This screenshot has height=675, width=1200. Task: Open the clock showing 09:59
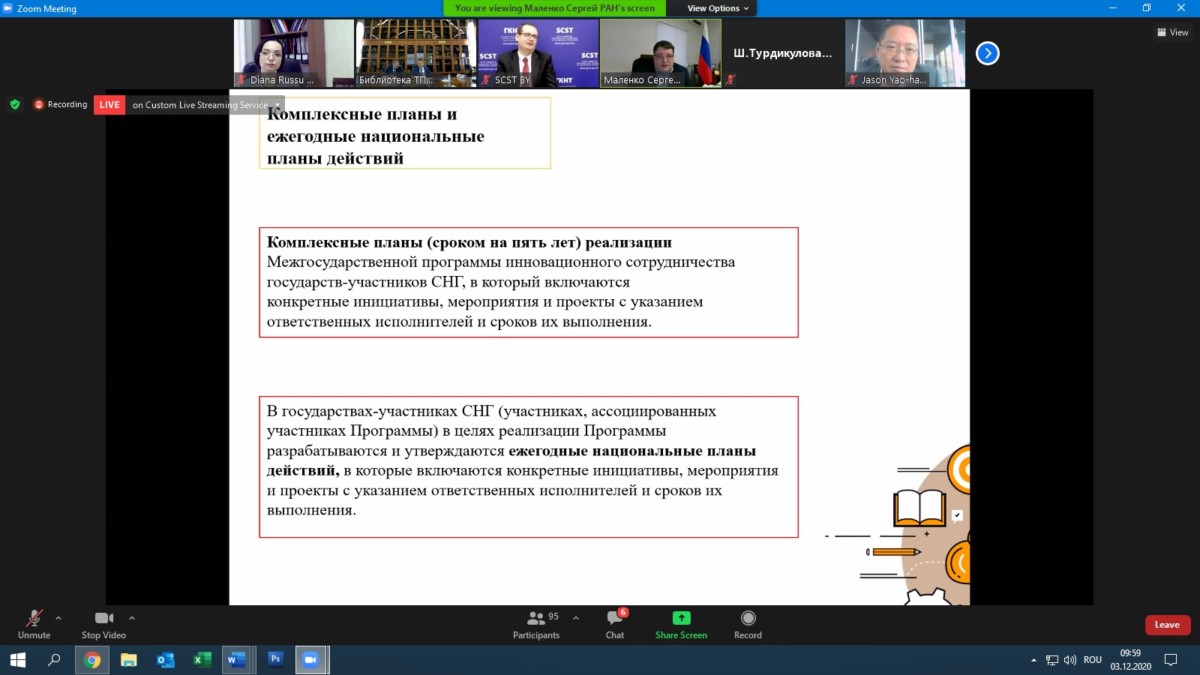click(1131, 660)
